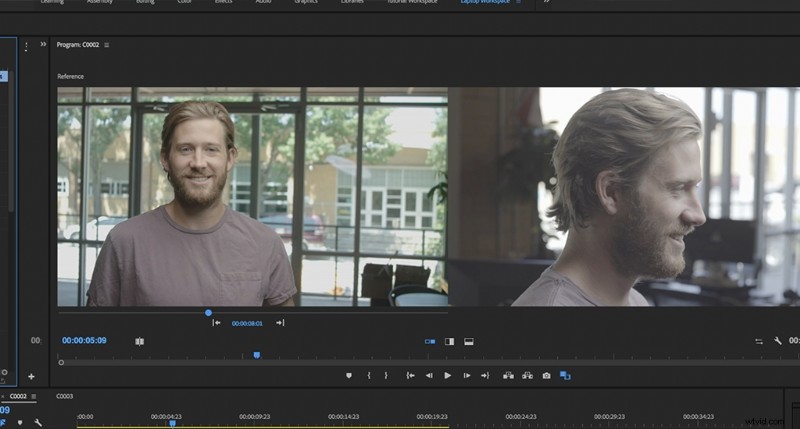This screenshot has height=429, width=800.
Task: Click the timeline ruler playhead
Action: tap(172, 423)
